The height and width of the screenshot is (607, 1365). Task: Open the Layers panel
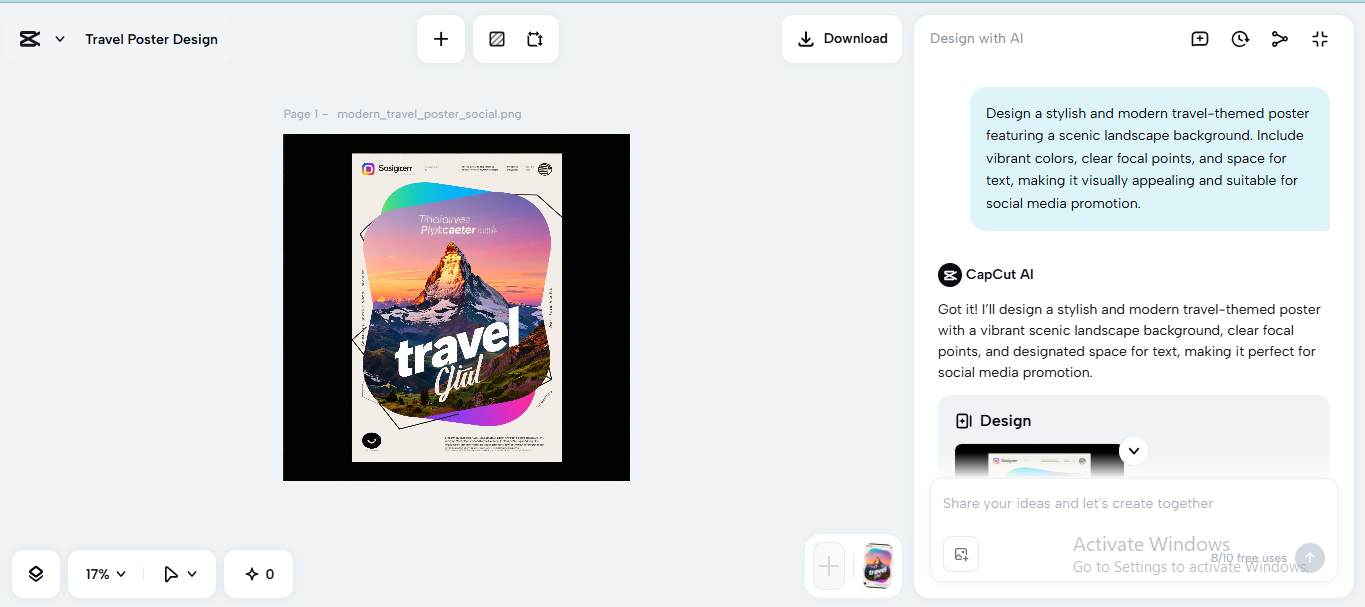(36, 574)
